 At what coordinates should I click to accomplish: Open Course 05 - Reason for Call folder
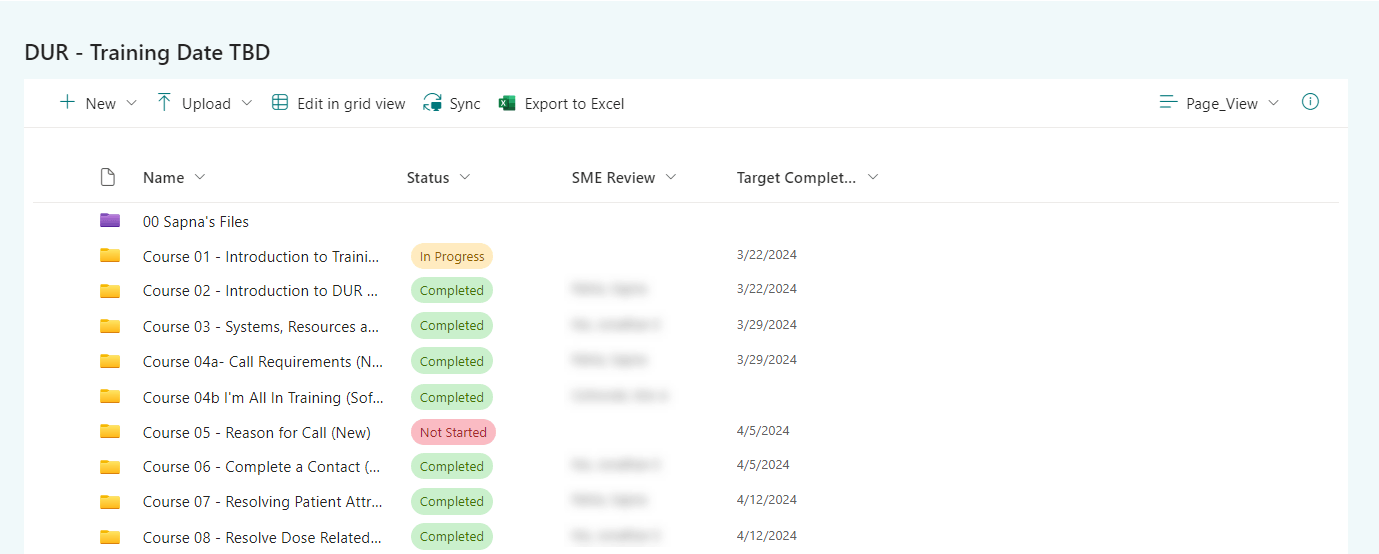coord(257,432)
